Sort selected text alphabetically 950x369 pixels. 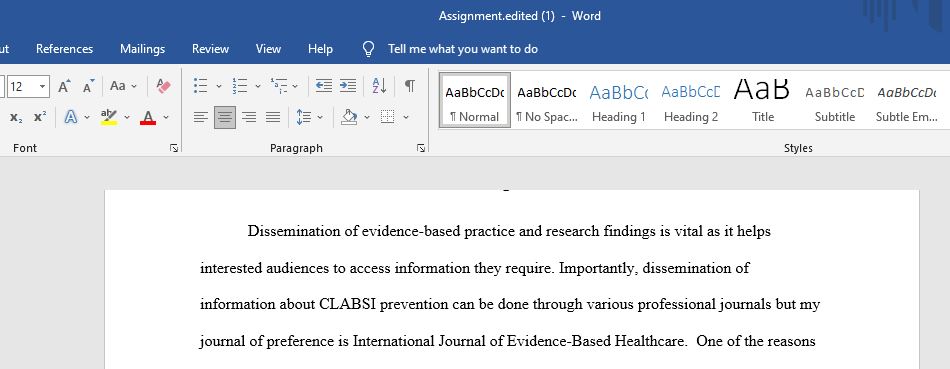[380, 86]
